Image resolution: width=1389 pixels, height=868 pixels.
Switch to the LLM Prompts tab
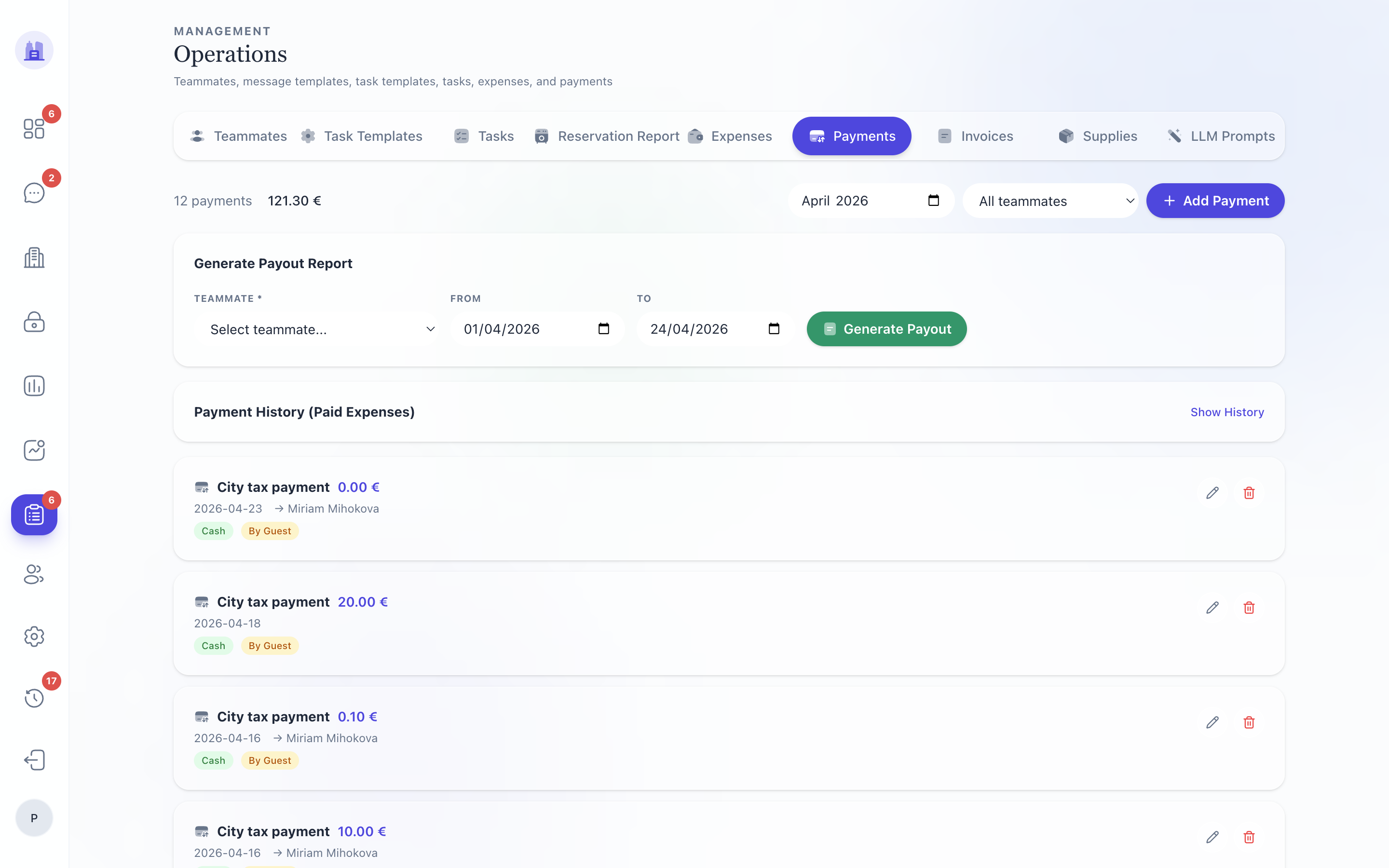(1221, 136)
